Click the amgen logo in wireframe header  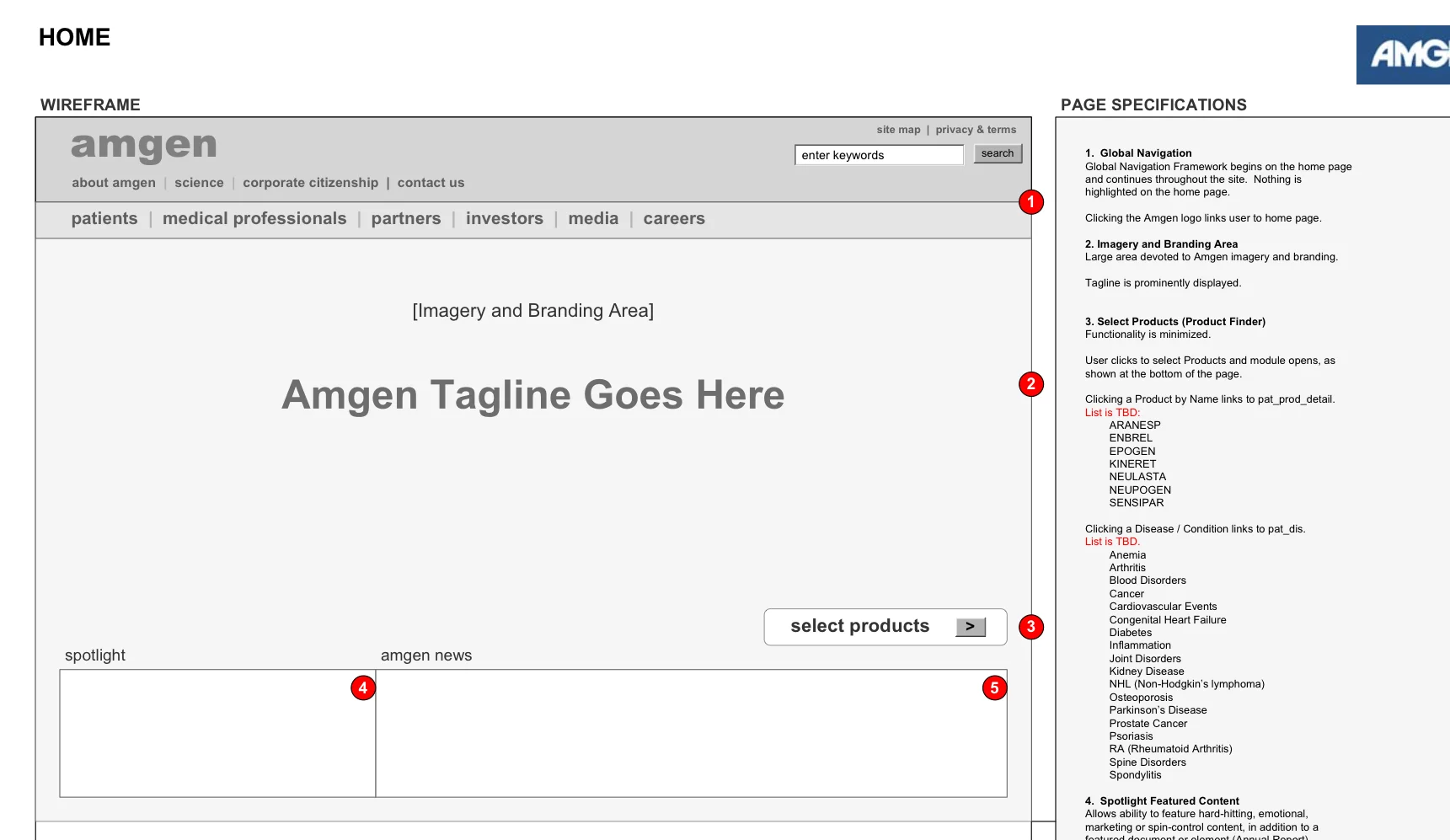click(x=144, y=146)
